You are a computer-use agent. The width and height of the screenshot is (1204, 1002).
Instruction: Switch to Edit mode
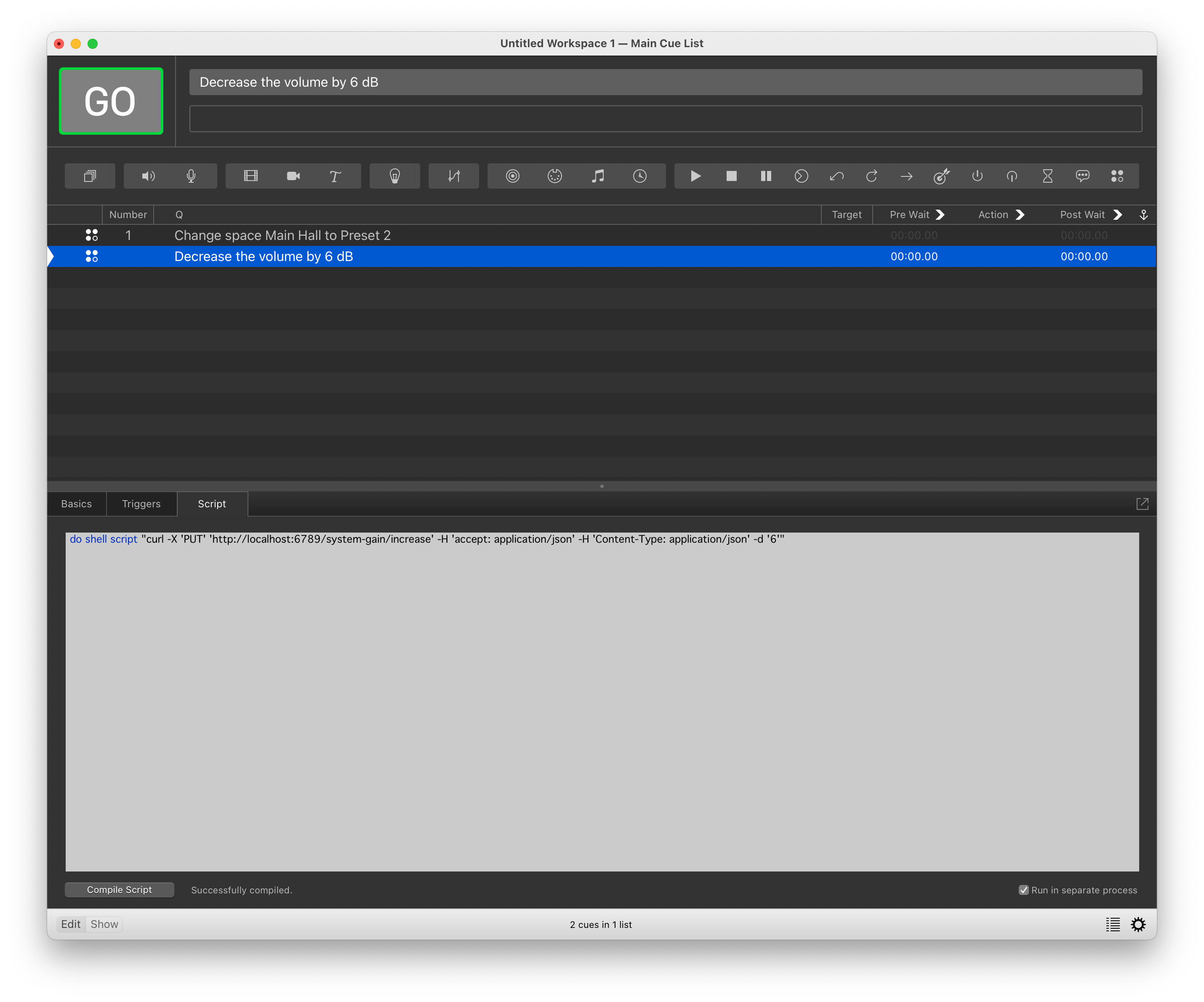71,924
